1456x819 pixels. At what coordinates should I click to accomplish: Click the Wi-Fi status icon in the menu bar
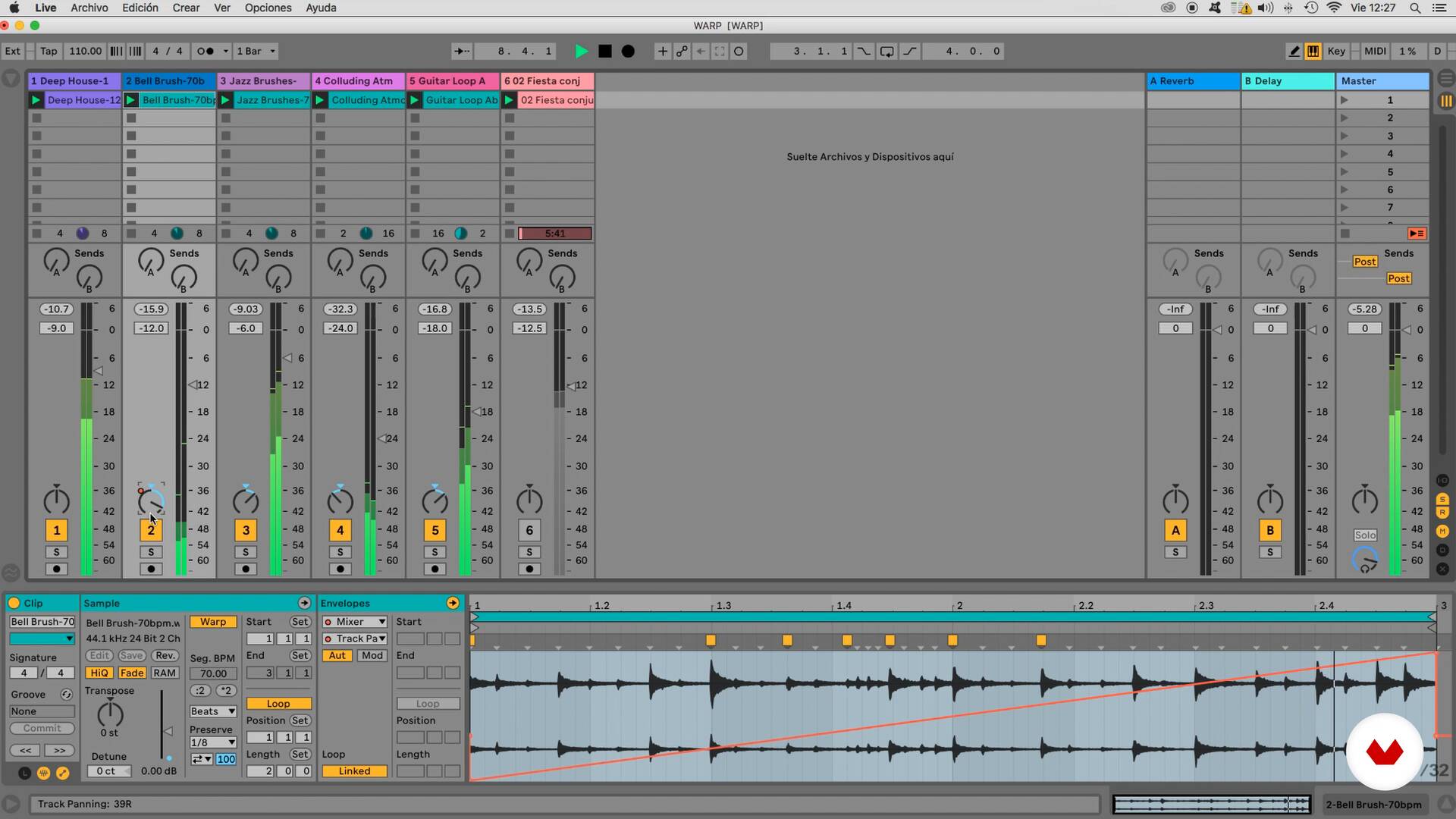[1334, 8]
